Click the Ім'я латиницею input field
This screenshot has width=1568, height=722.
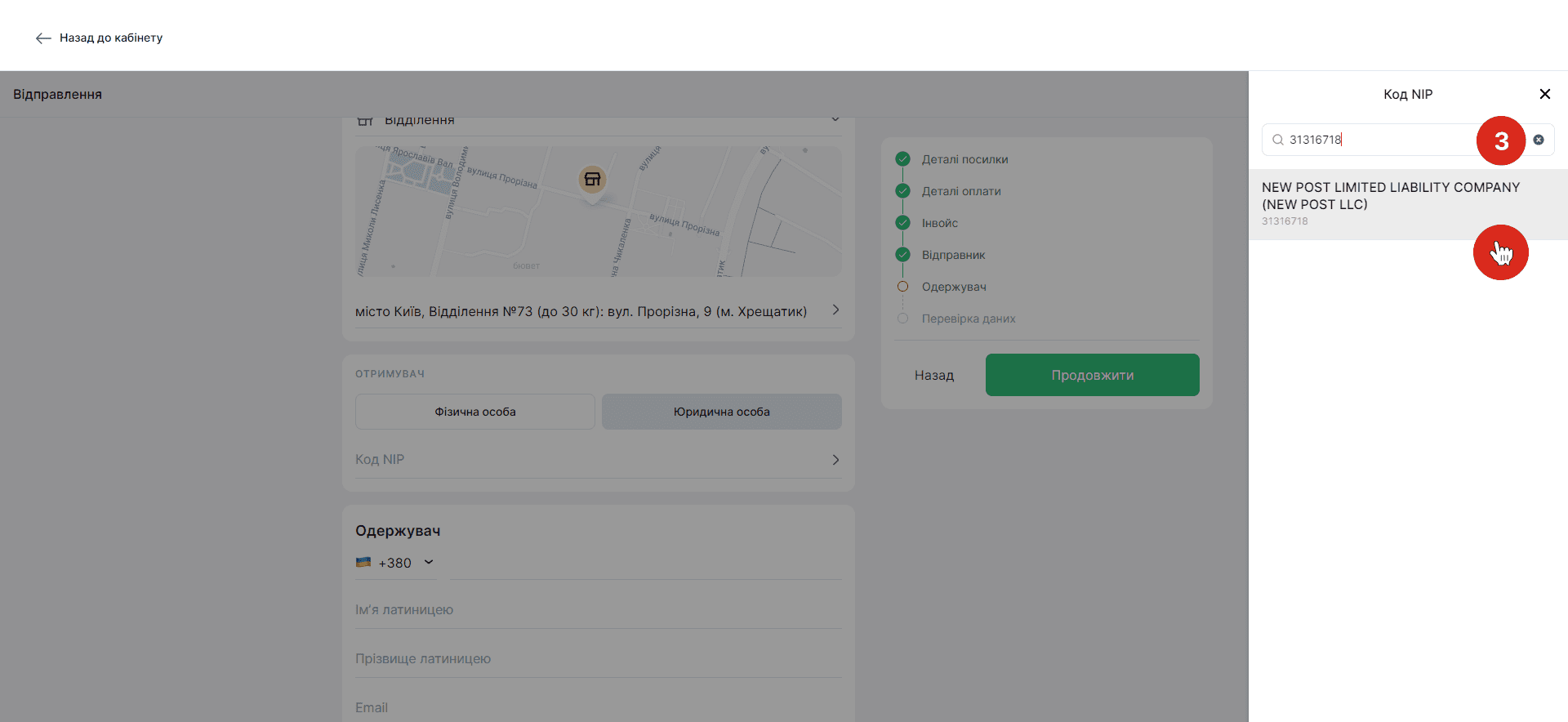click(x=598, y=610)
